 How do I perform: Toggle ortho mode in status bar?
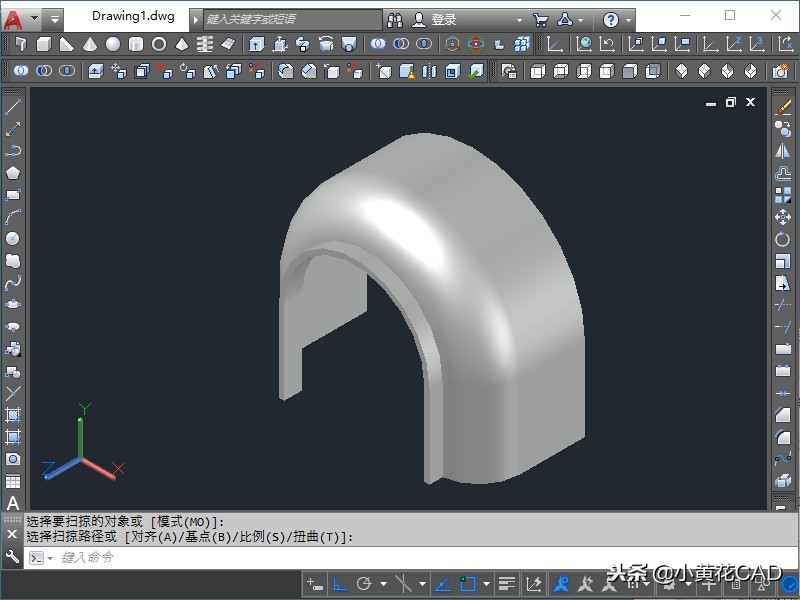pyautogui.click(x=340, y=584)
